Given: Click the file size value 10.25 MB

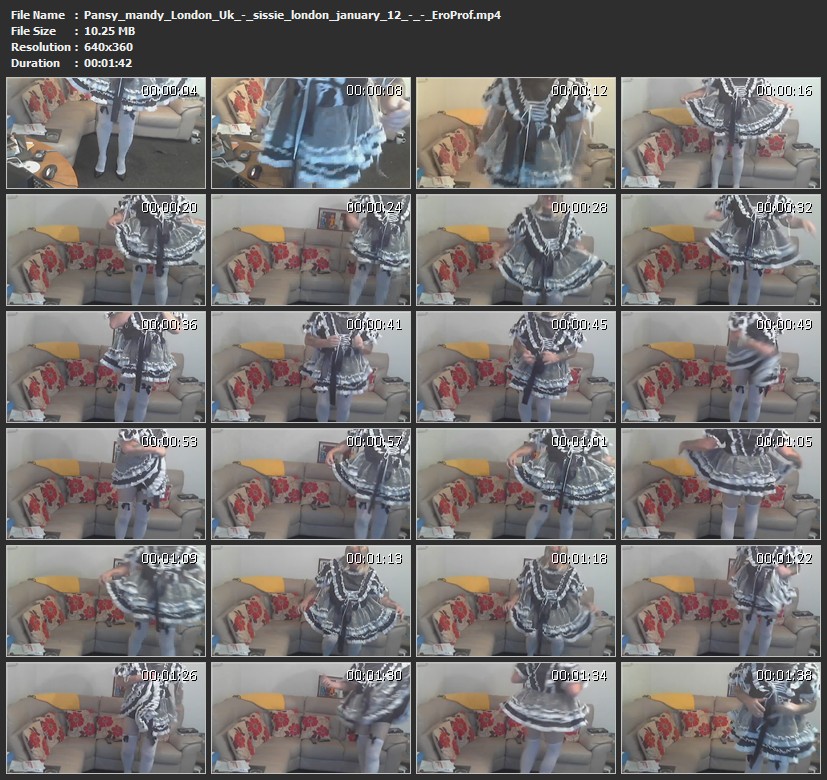Looking at the screenshot, I should [x=109, y=31].
